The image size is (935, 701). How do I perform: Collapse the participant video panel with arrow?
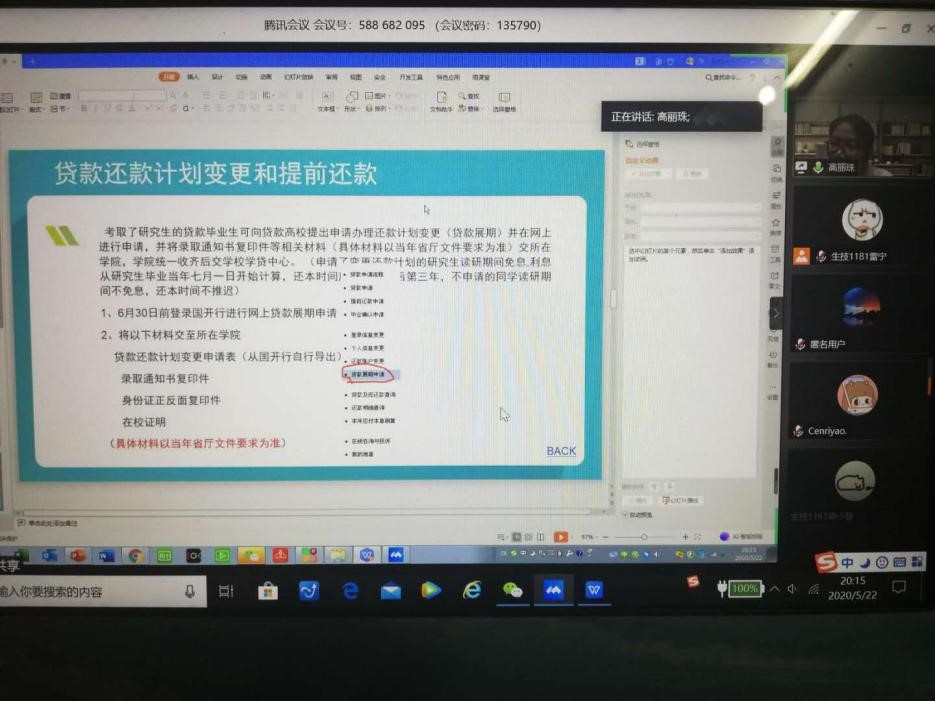pos(775,313)
